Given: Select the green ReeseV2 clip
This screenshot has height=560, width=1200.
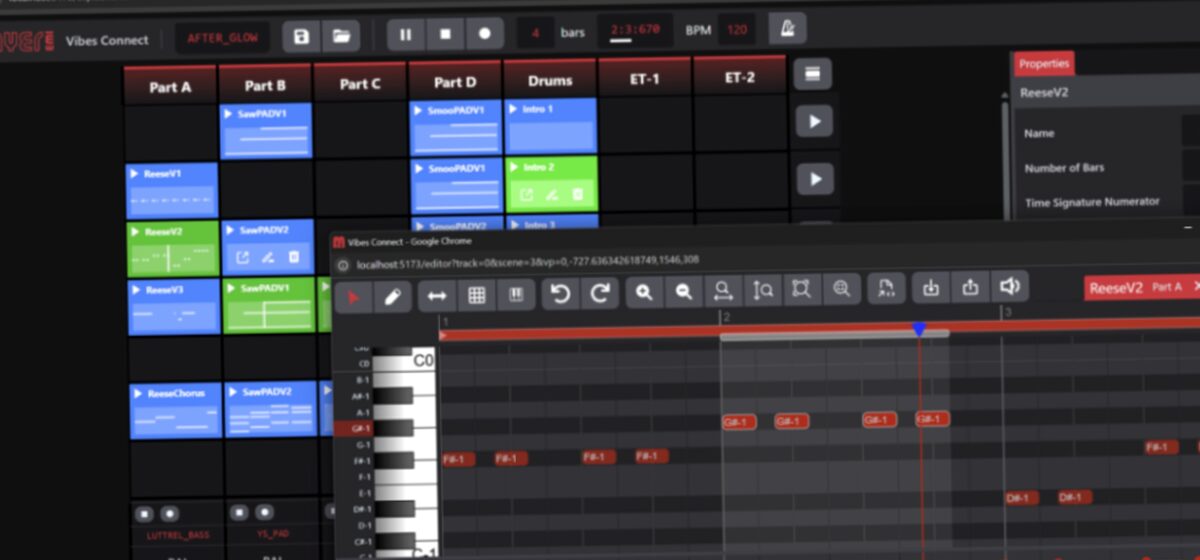Looking at the screenshot, I should pos(172,249).
